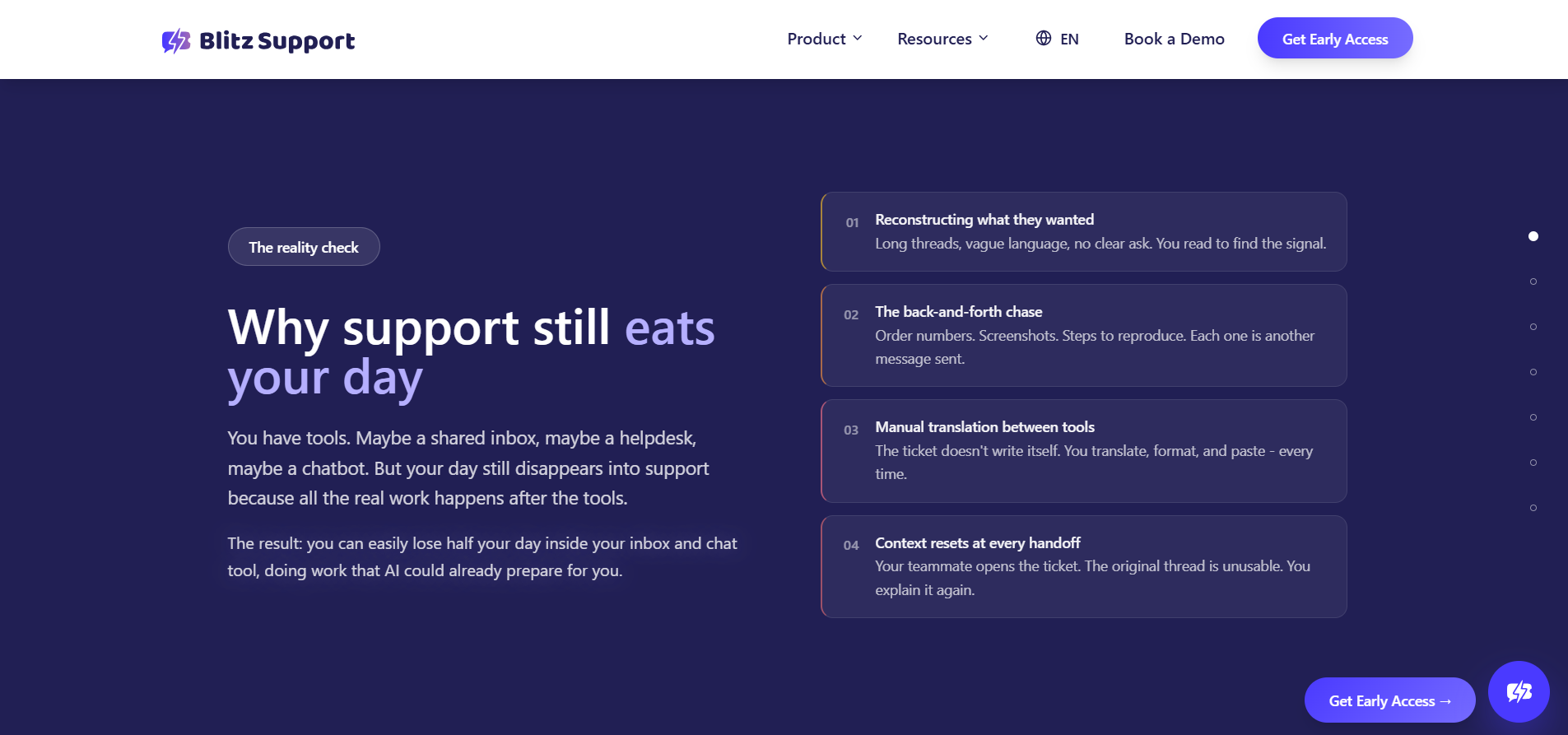Open the Book a Demo link
This screenshot has width=1568, height=735.
click(x=1175, y=39)
